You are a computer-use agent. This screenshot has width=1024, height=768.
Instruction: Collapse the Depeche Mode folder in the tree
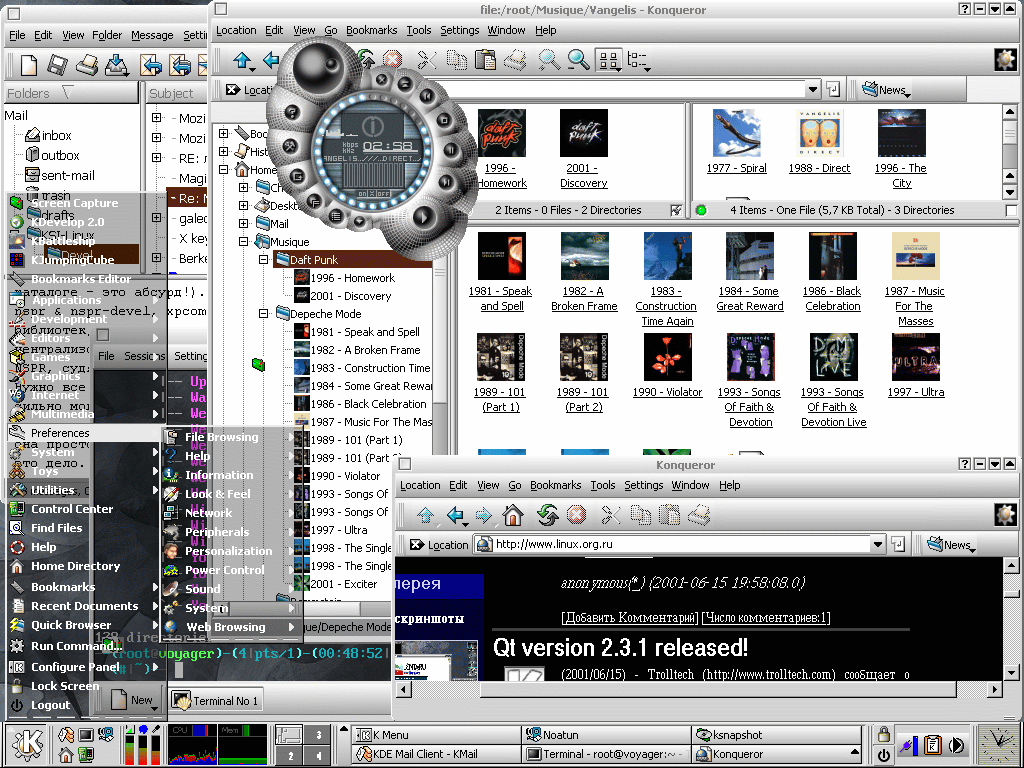pyautogui.click(x=264, y=314)
